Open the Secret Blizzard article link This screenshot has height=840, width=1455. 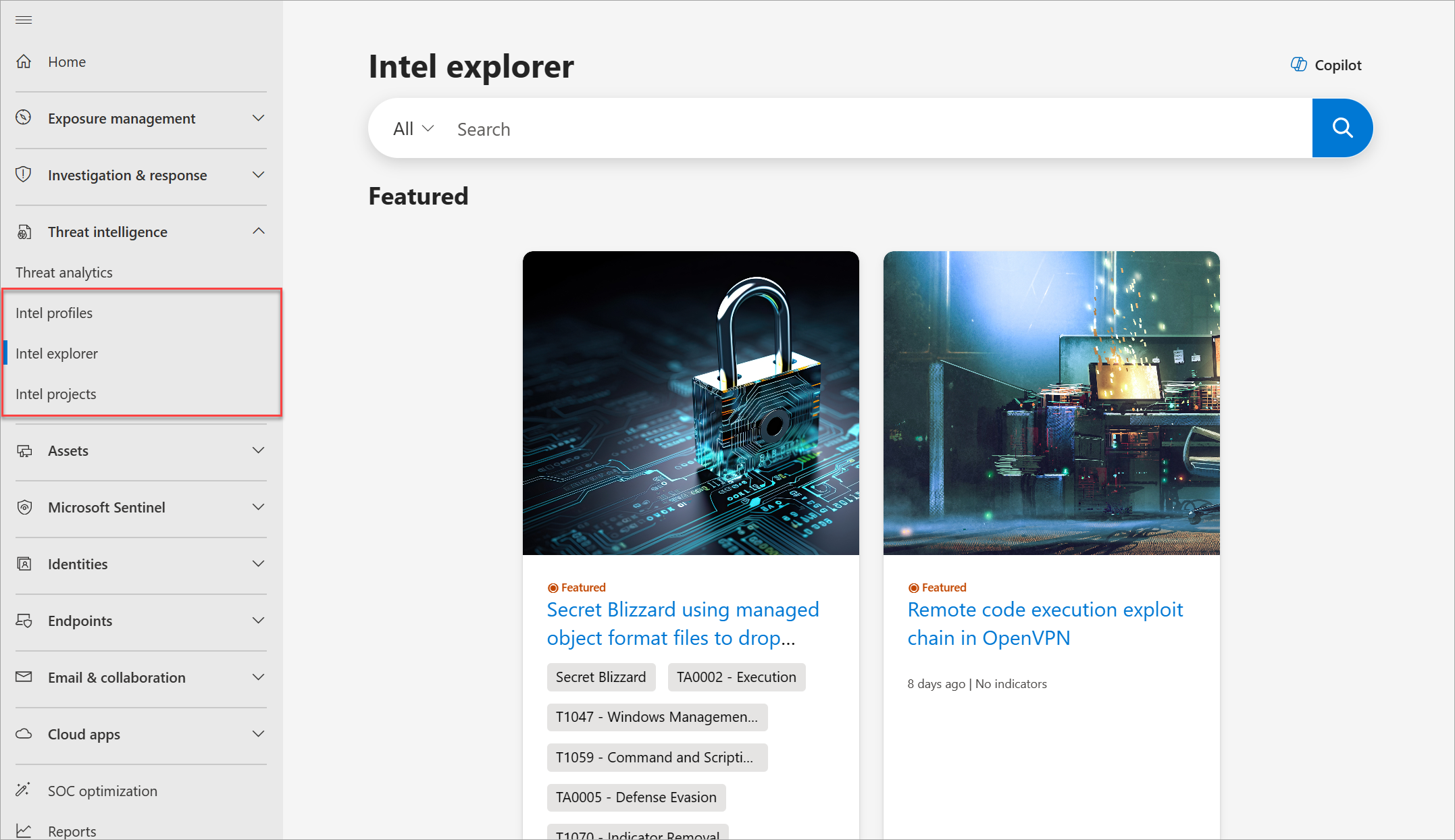(x=683, y=623)
